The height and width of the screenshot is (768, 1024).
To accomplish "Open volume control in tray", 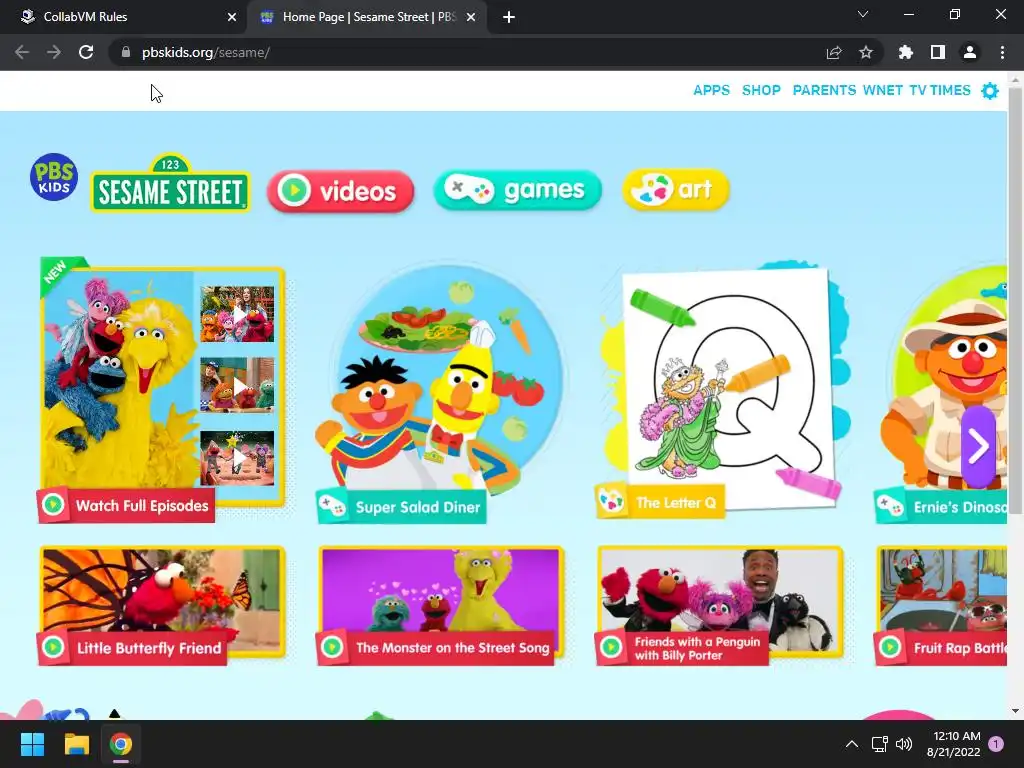I will tap(904, 744).
